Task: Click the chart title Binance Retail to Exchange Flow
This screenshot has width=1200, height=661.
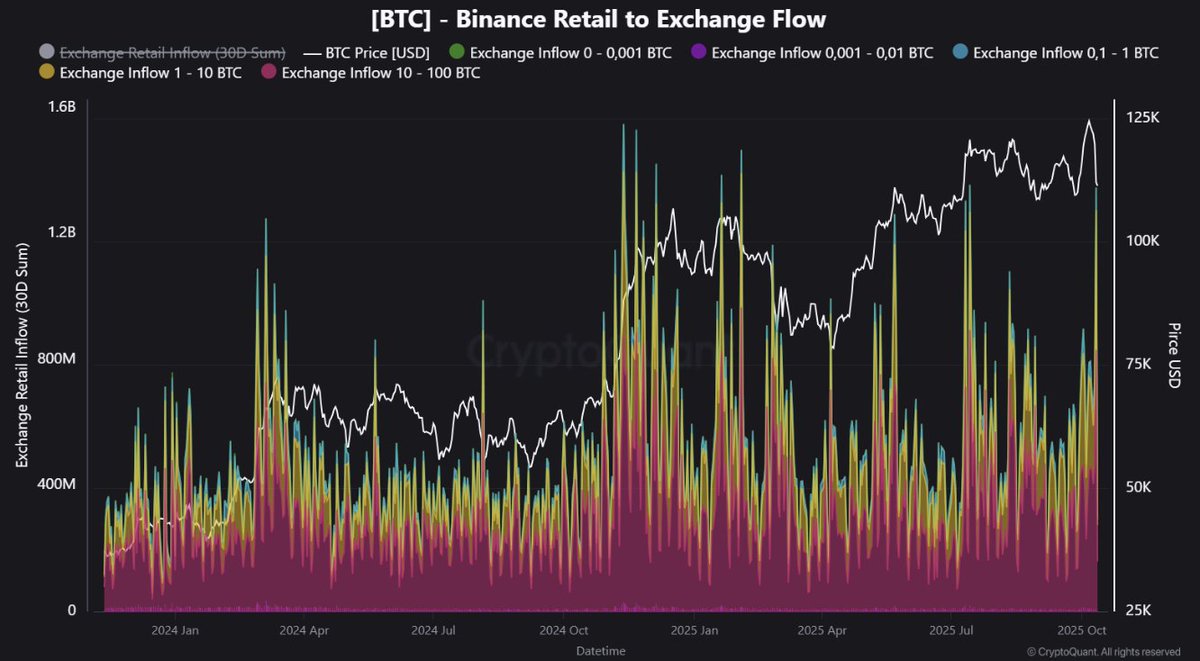Action: coord(598,18)
